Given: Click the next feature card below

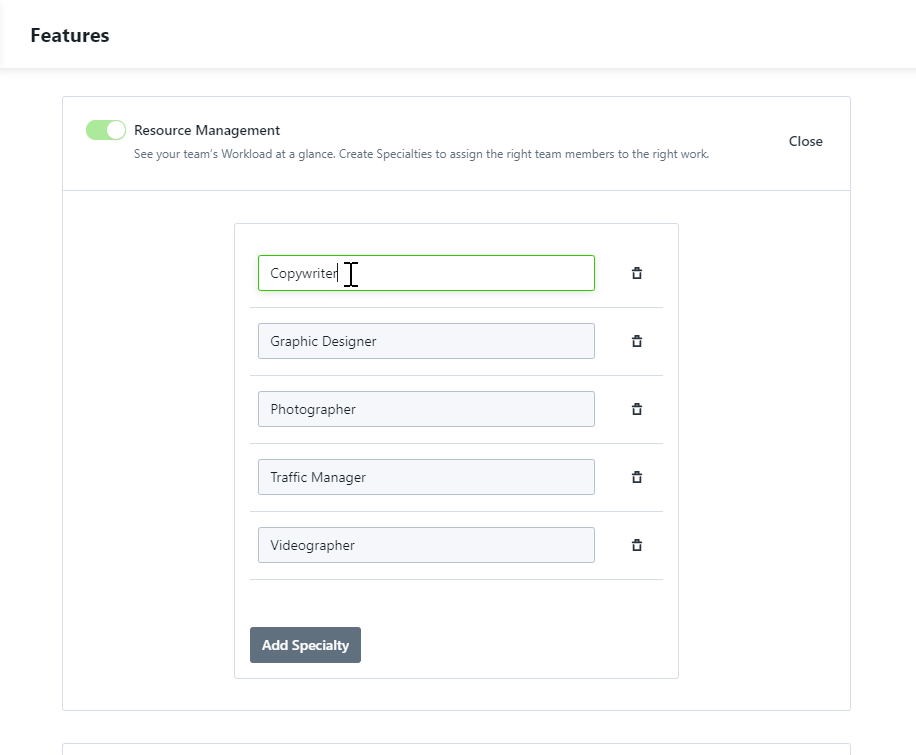Looking at the screenshot, I should click(456, 749).
